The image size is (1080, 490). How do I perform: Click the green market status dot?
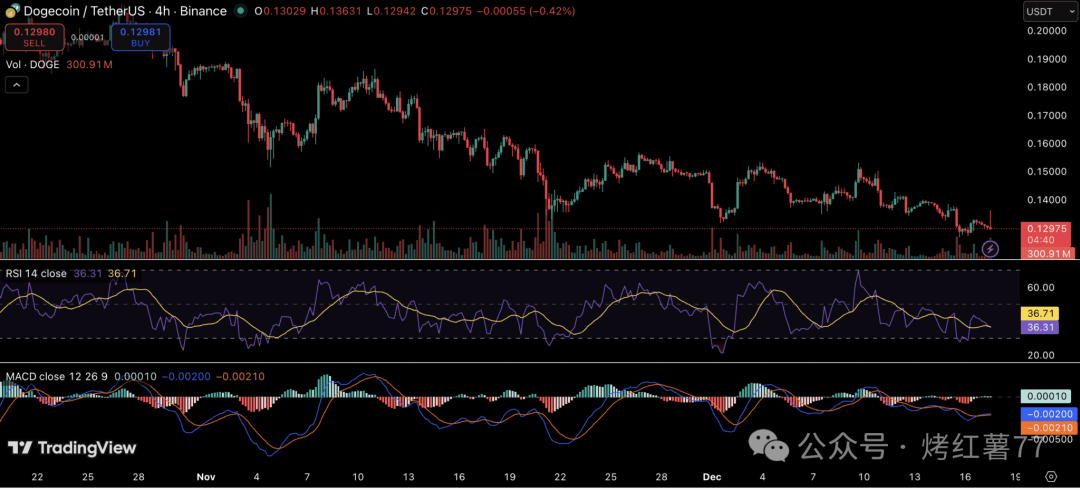240,11
